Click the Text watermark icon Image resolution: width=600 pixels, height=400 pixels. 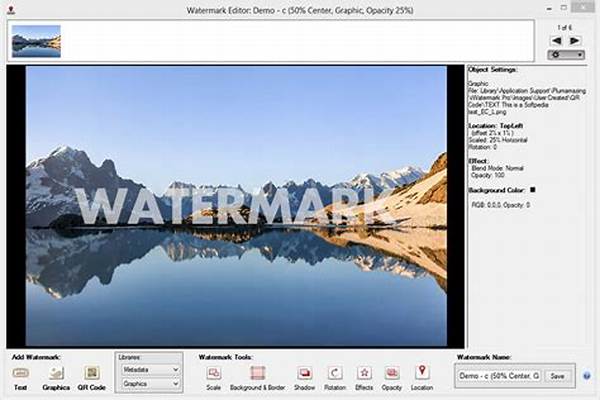pos(20,372)
